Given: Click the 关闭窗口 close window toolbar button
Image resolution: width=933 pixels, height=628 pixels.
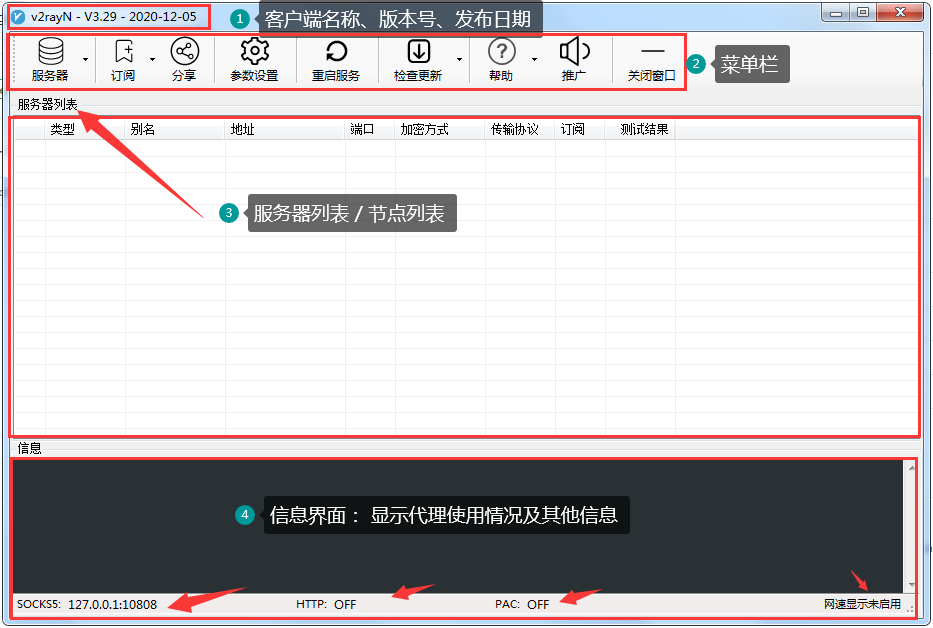Looking at the screenshot, I should tap(651, 60).
